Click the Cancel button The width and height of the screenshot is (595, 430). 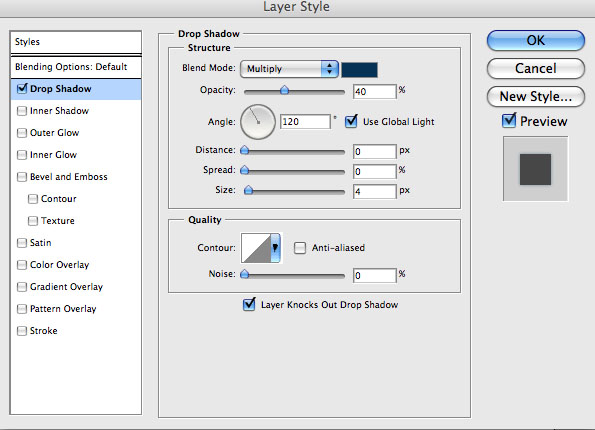pos(535,68)
